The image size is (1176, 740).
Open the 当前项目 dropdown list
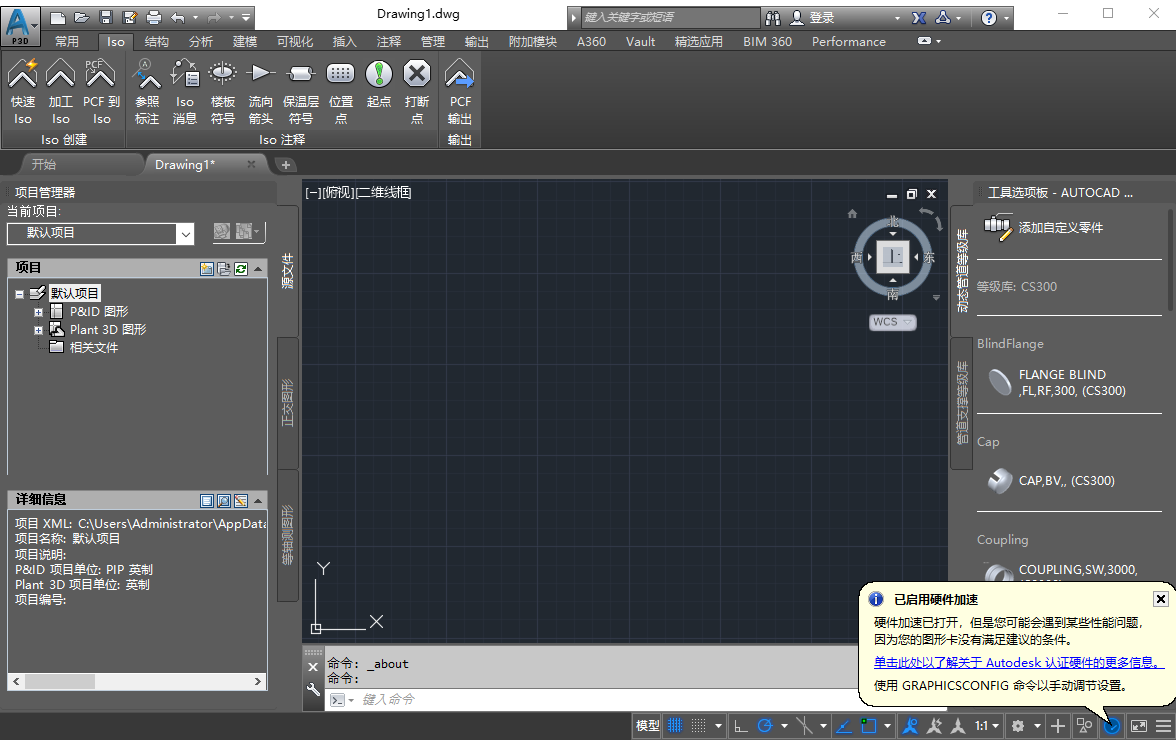pyautogui.click(x=185, y=233)
